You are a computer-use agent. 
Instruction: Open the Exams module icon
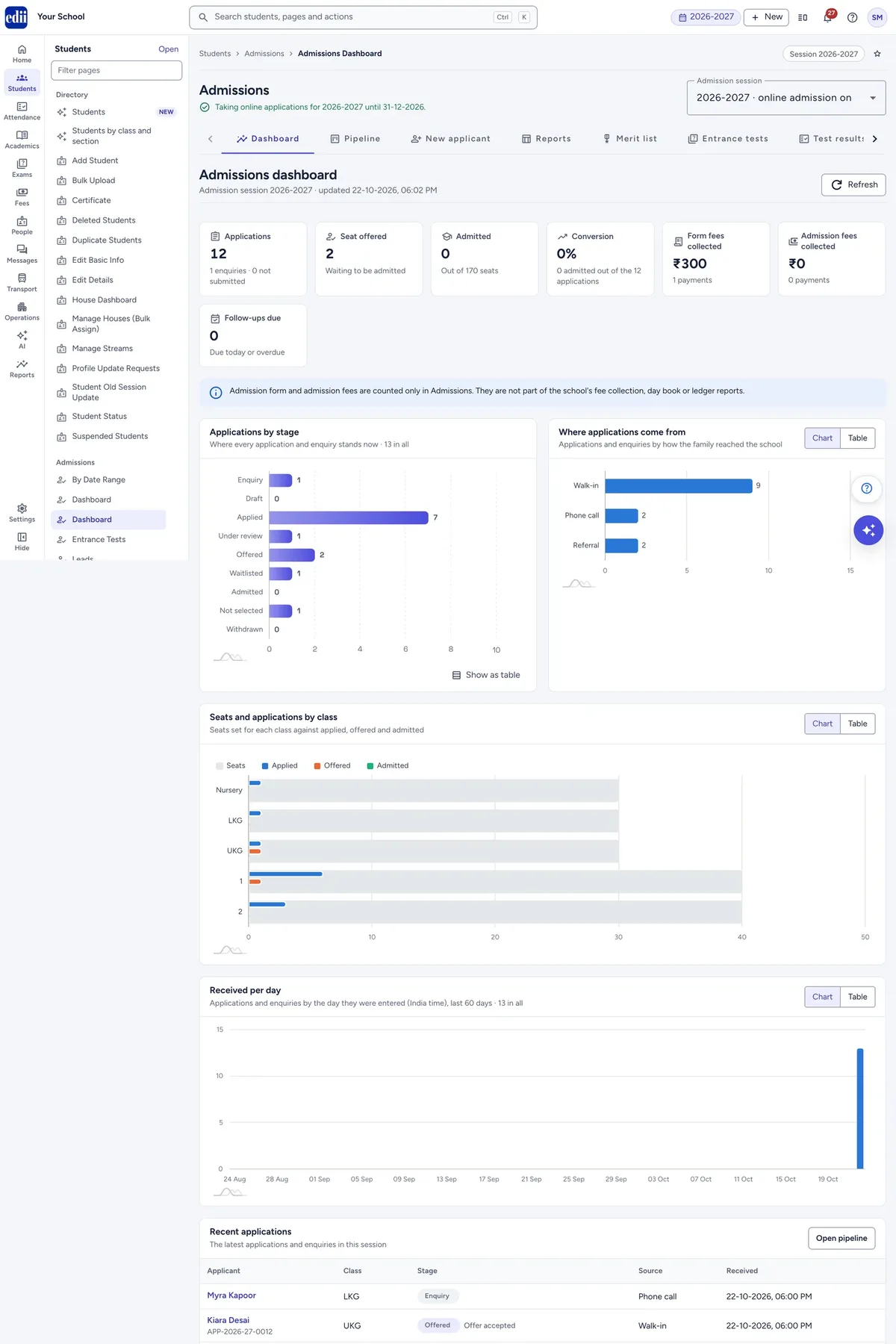click(x=22, y=168)
